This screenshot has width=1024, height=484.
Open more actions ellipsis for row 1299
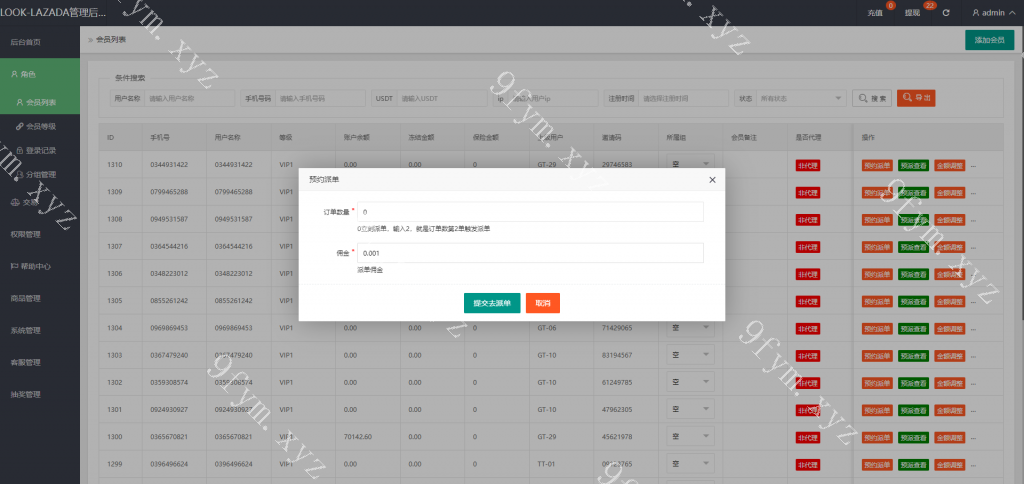coord(973,465)
